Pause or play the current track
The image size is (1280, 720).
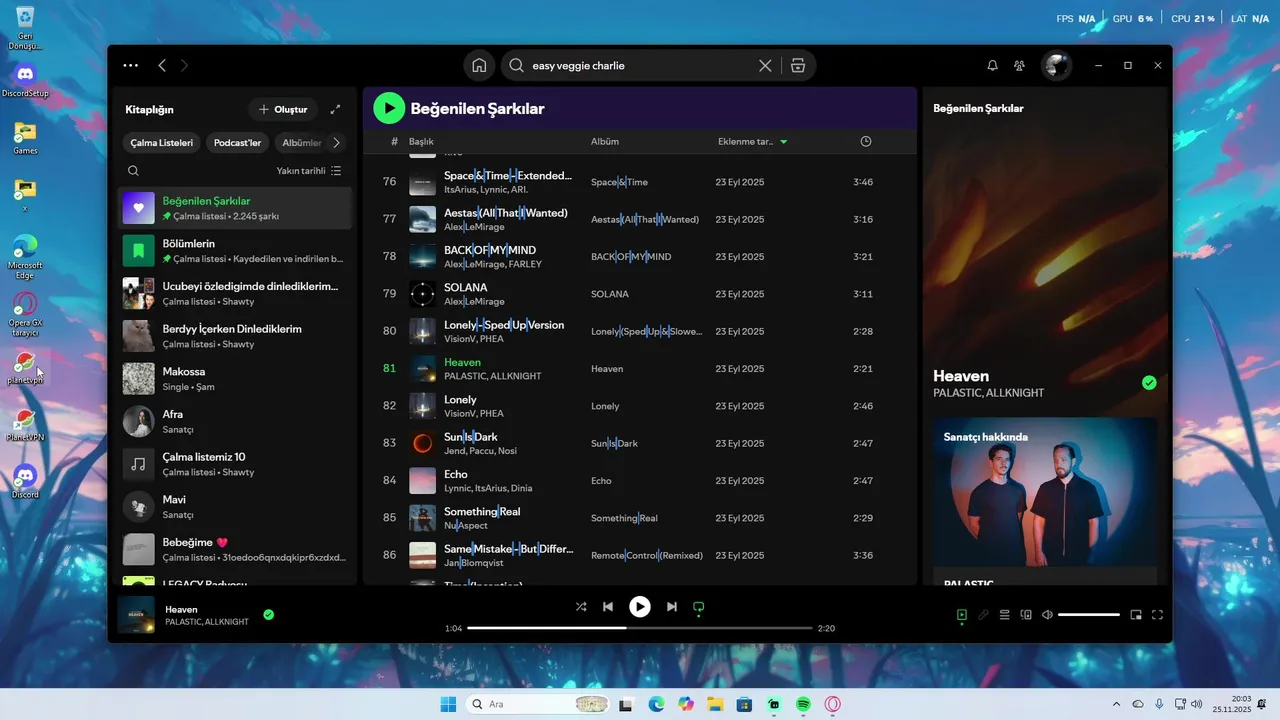click(x=640, y=607)
